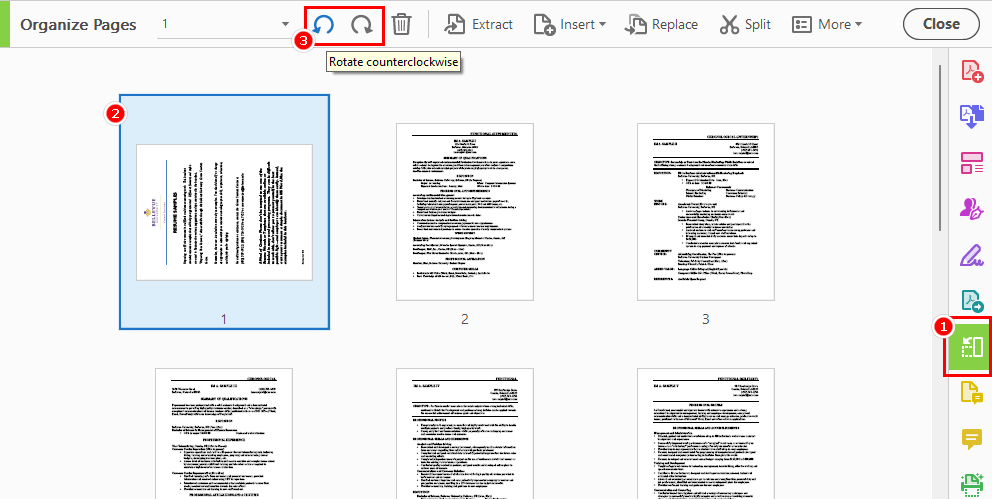Open the Fill & Sign tool in sidebar

pos(971,254)
